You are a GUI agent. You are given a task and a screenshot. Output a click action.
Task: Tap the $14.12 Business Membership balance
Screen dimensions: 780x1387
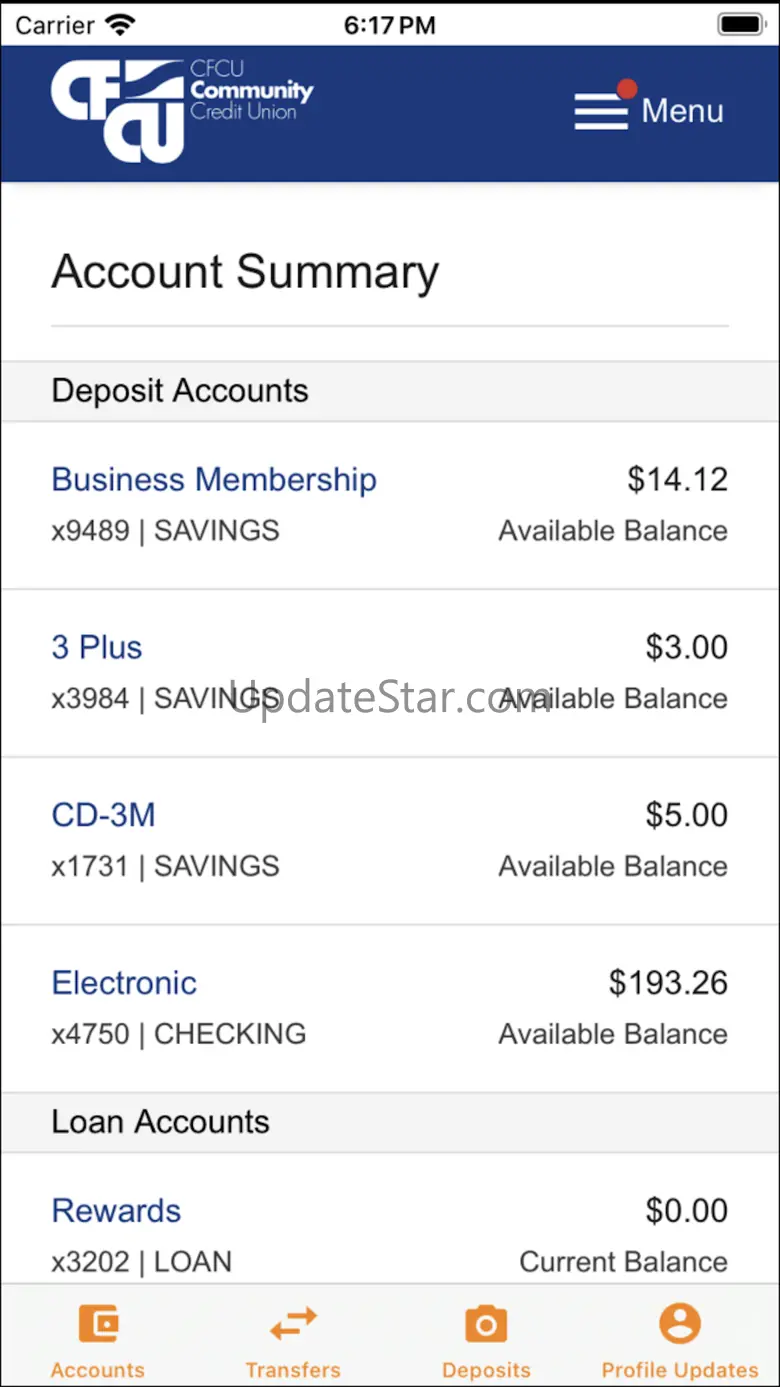click(x=677, y=479)
